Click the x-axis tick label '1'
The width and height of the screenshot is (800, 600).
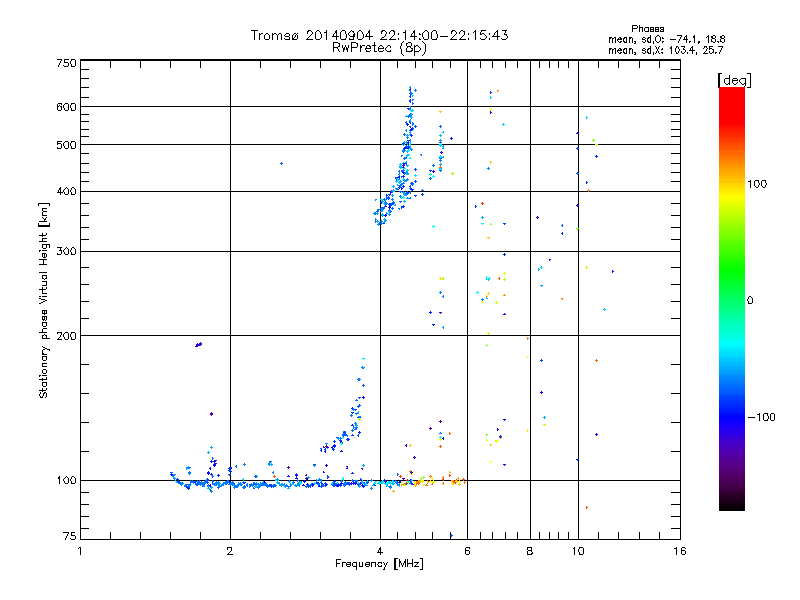(x=80, y=551)
